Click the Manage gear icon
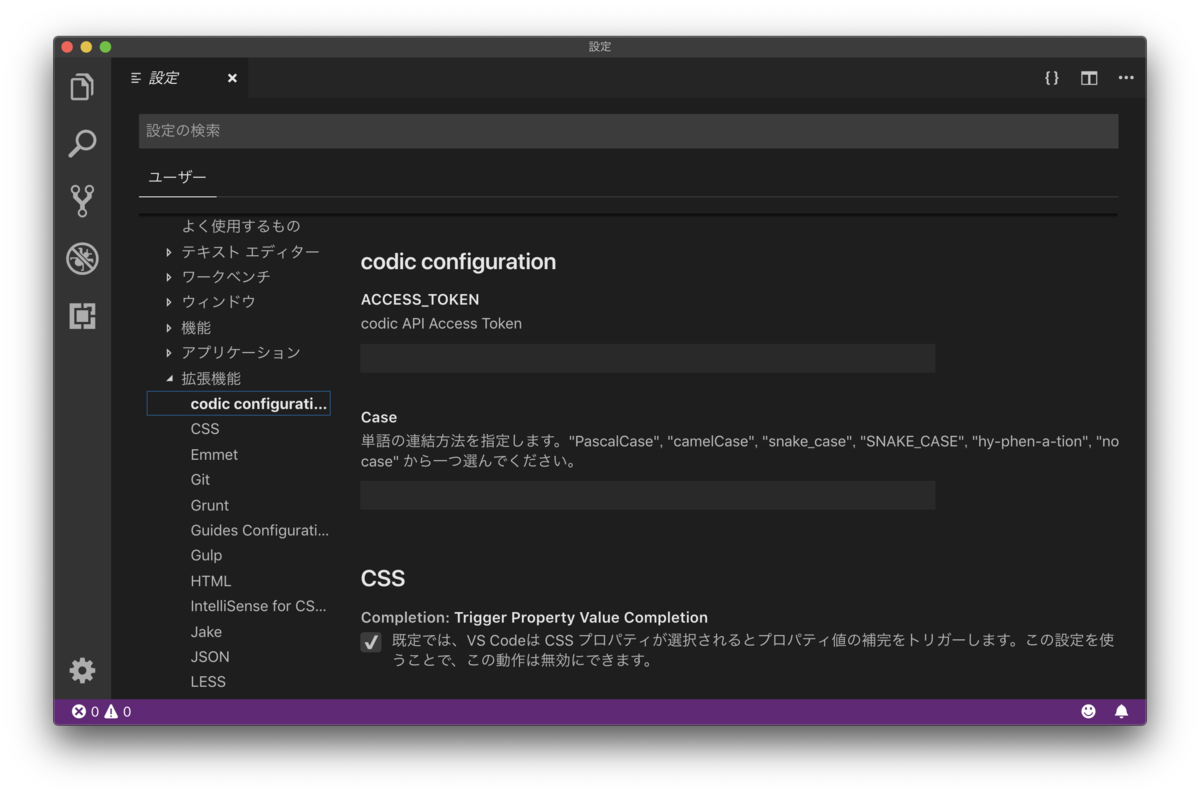The image size is (1200, 796). (82, 670)
